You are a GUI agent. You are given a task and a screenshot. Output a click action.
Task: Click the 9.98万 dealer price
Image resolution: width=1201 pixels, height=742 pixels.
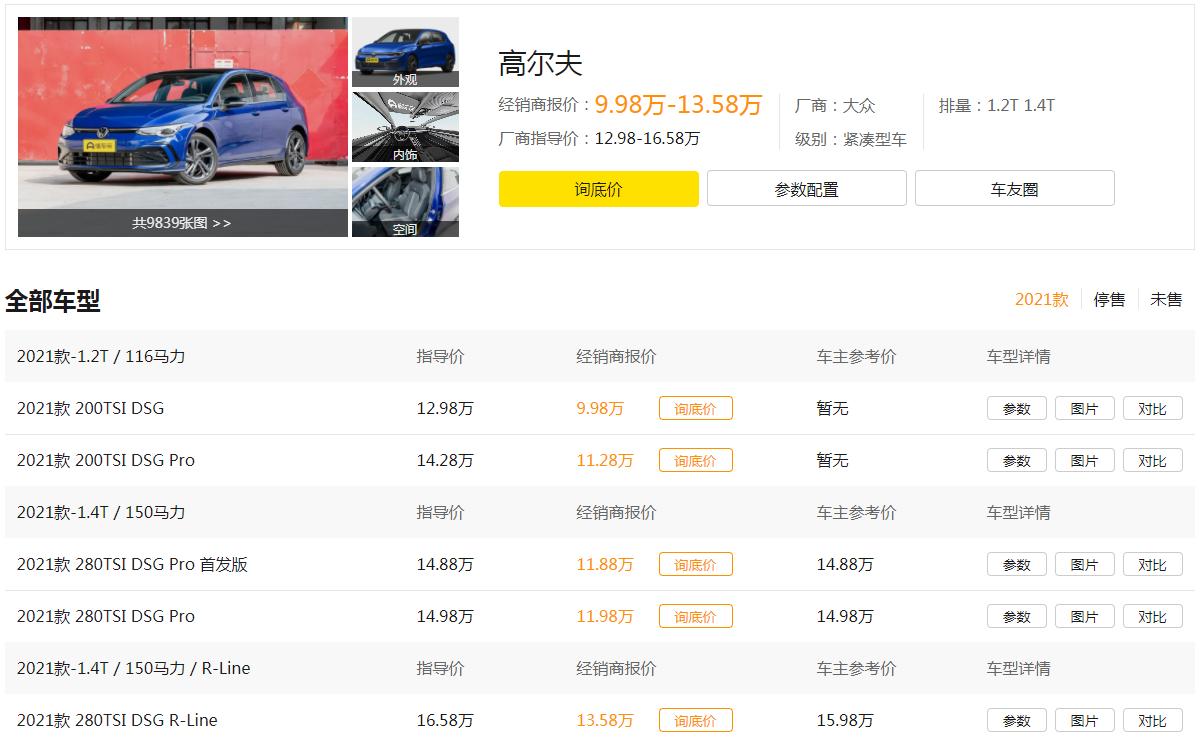(x=600, y=408)
